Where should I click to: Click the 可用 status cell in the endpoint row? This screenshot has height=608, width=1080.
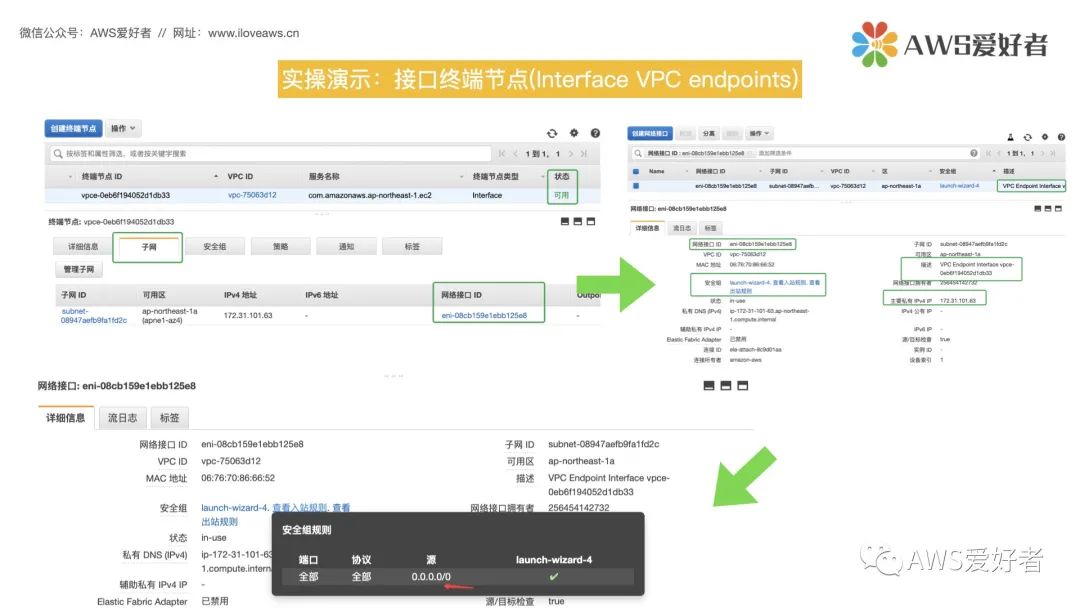click(561, 196)
